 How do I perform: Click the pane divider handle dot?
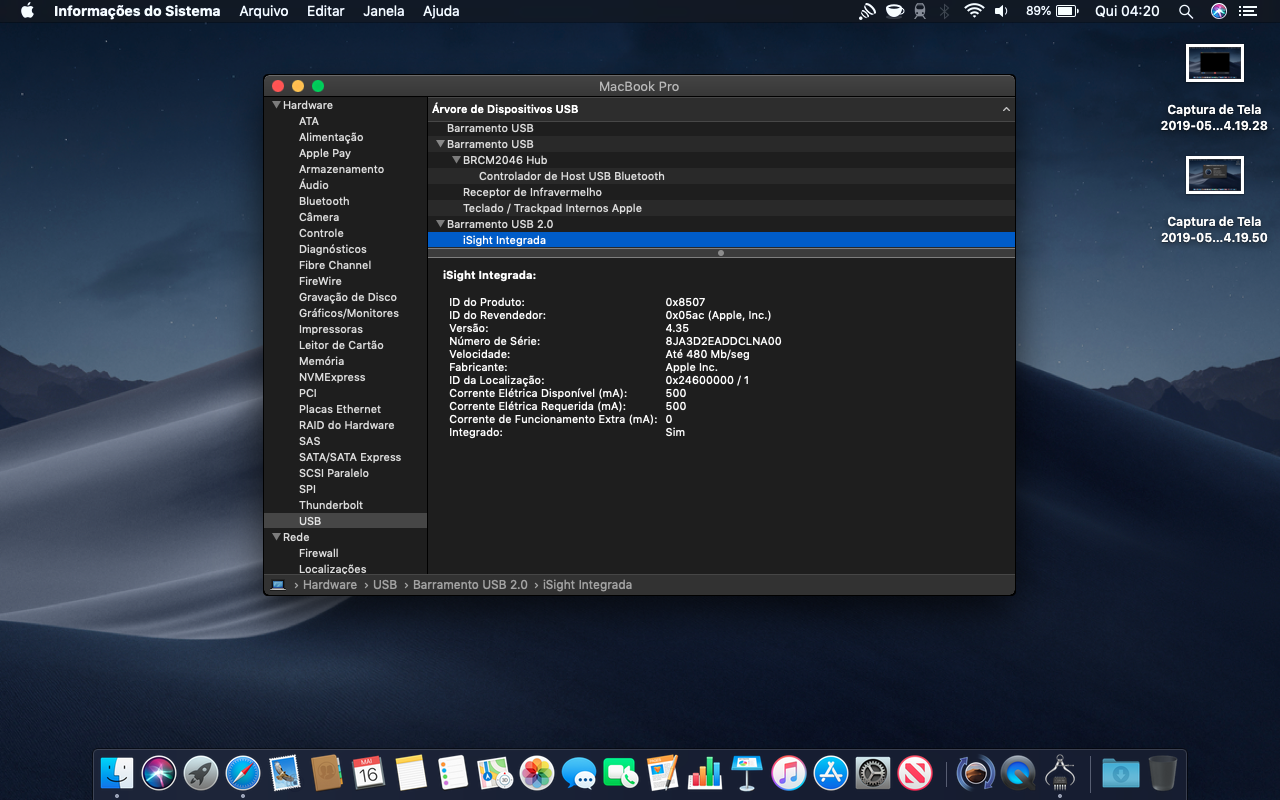coord(721,253)
